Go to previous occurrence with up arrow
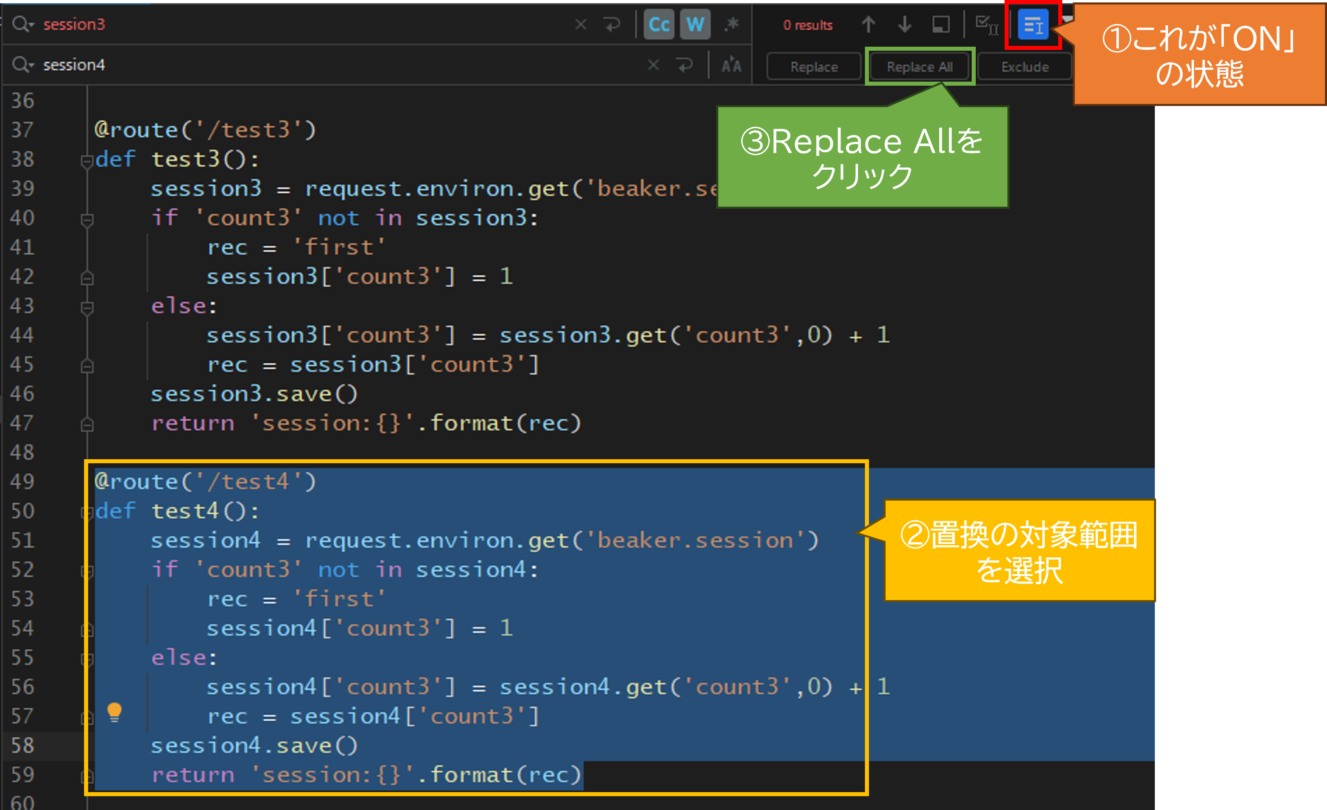Image resolution: width=1327 pixels, height=810 pixels. (x=868, y=25)
